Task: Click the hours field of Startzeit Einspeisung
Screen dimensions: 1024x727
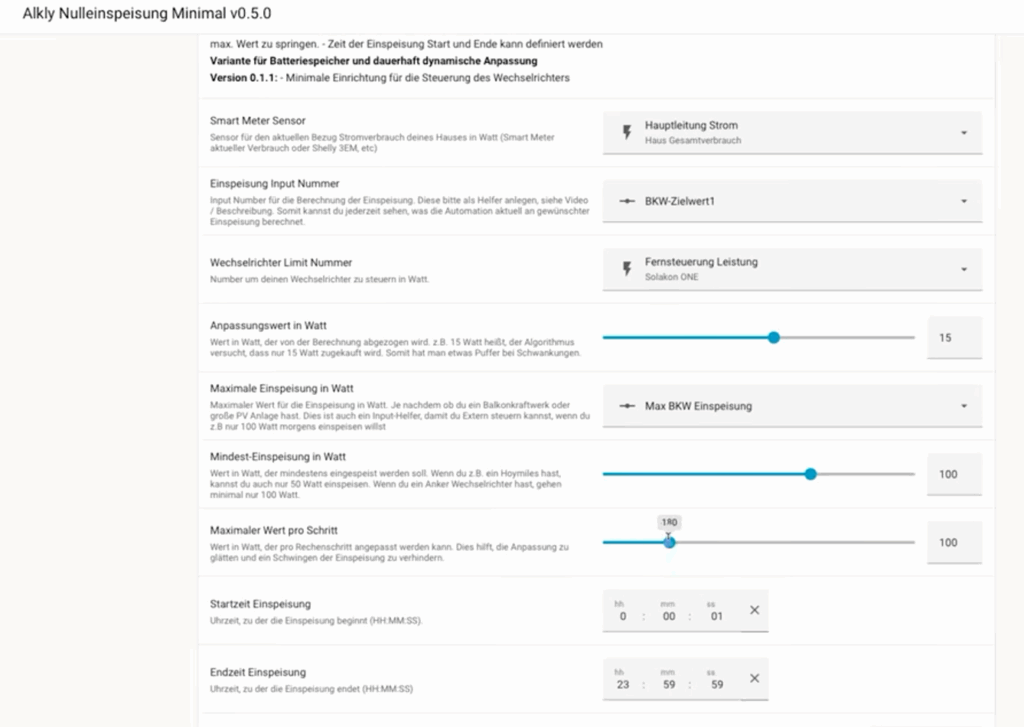Action: click(x=622, y=616)
